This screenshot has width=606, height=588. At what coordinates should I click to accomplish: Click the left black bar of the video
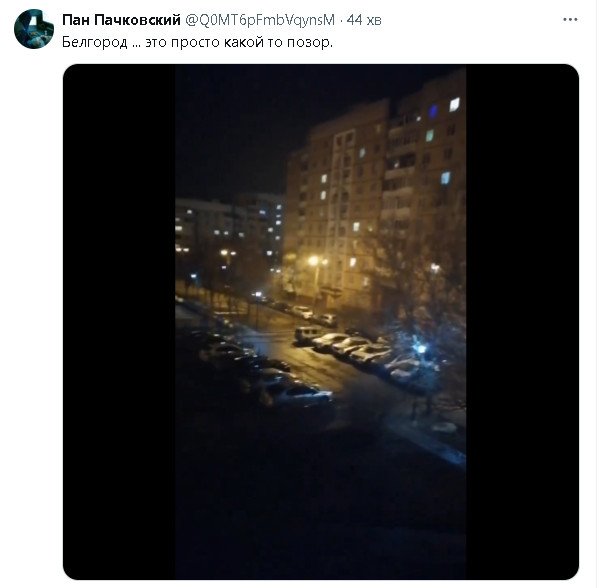[119, 322]
